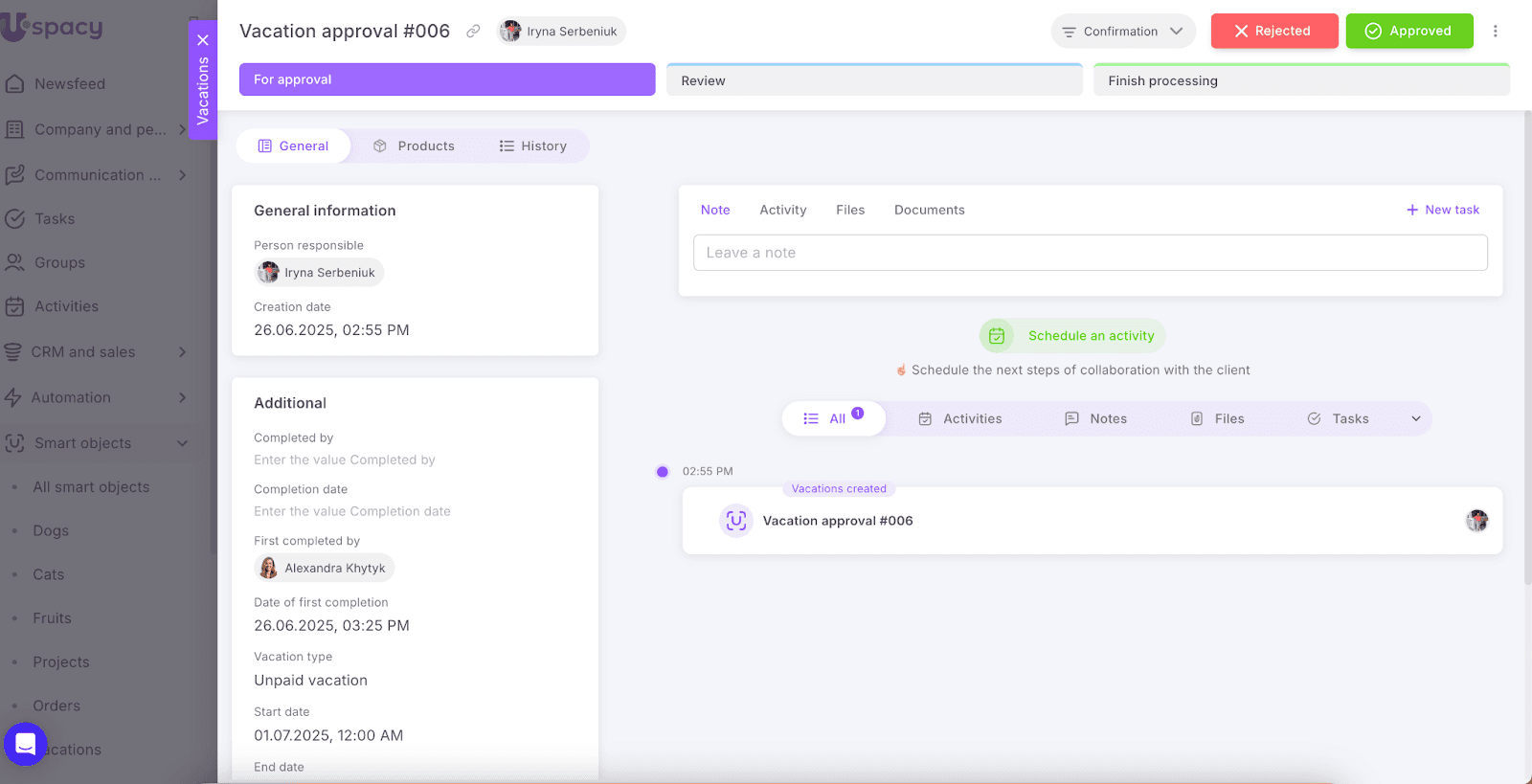Expand the CRM and sales menu

[182, 352]
